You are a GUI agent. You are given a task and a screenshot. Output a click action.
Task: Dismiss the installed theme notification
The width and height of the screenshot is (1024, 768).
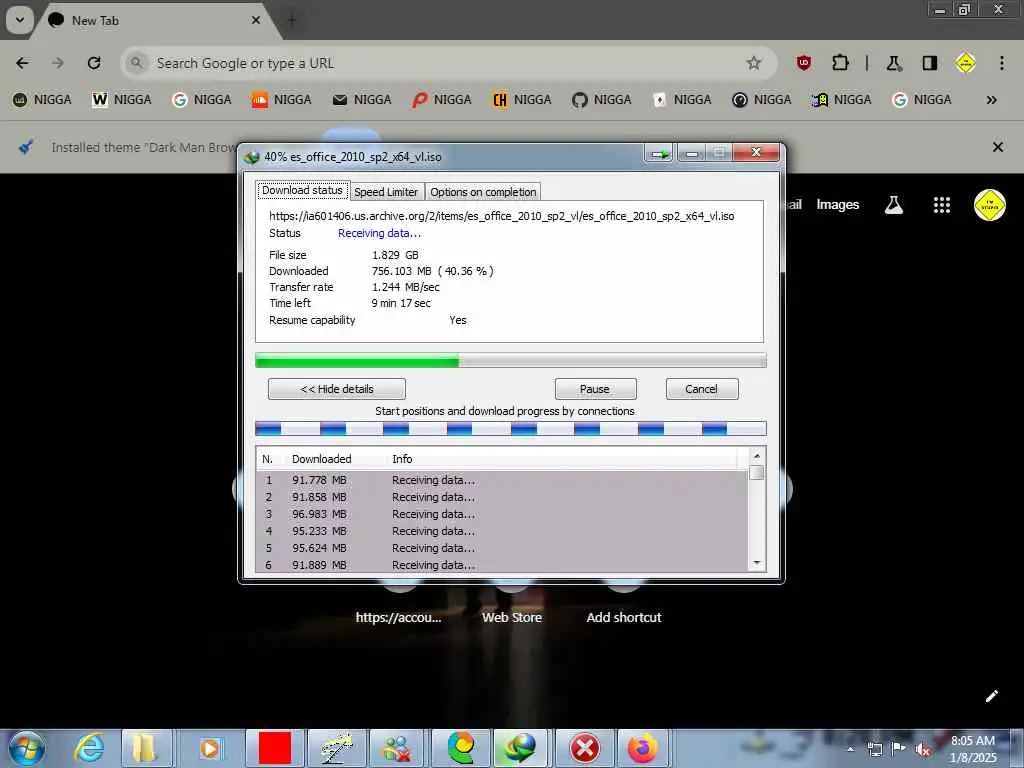click(x=997, y=147)
